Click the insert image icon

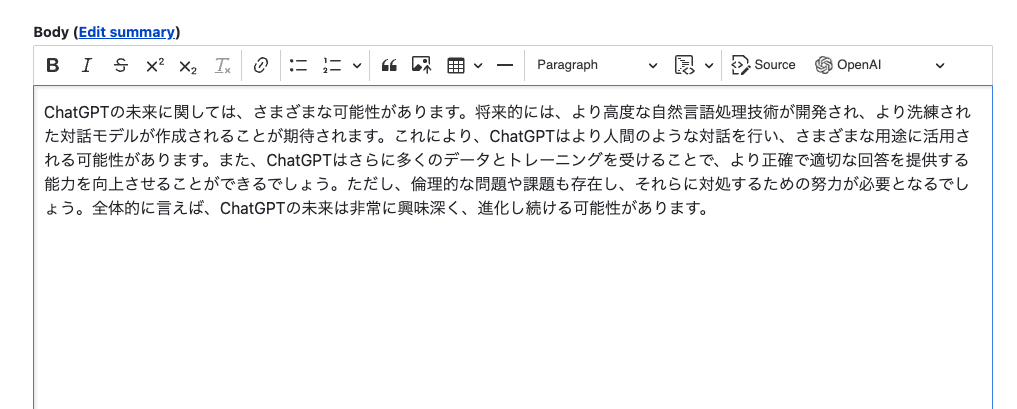422,65
